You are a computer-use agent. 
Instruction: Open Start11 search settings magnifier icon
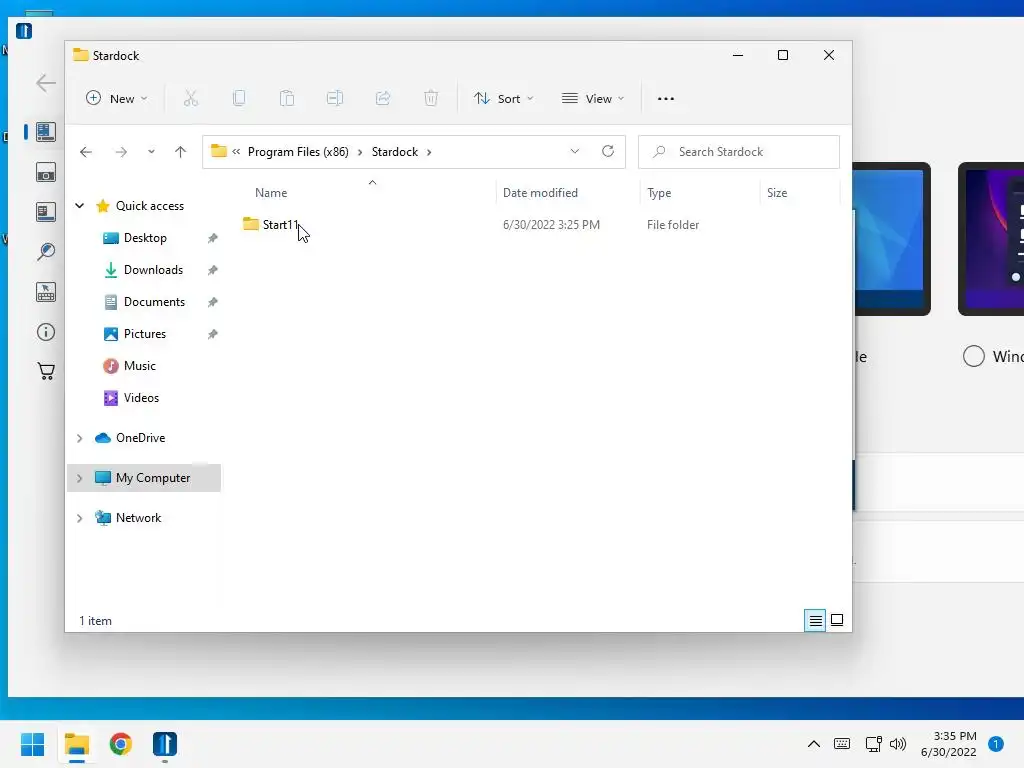(46, 252)
